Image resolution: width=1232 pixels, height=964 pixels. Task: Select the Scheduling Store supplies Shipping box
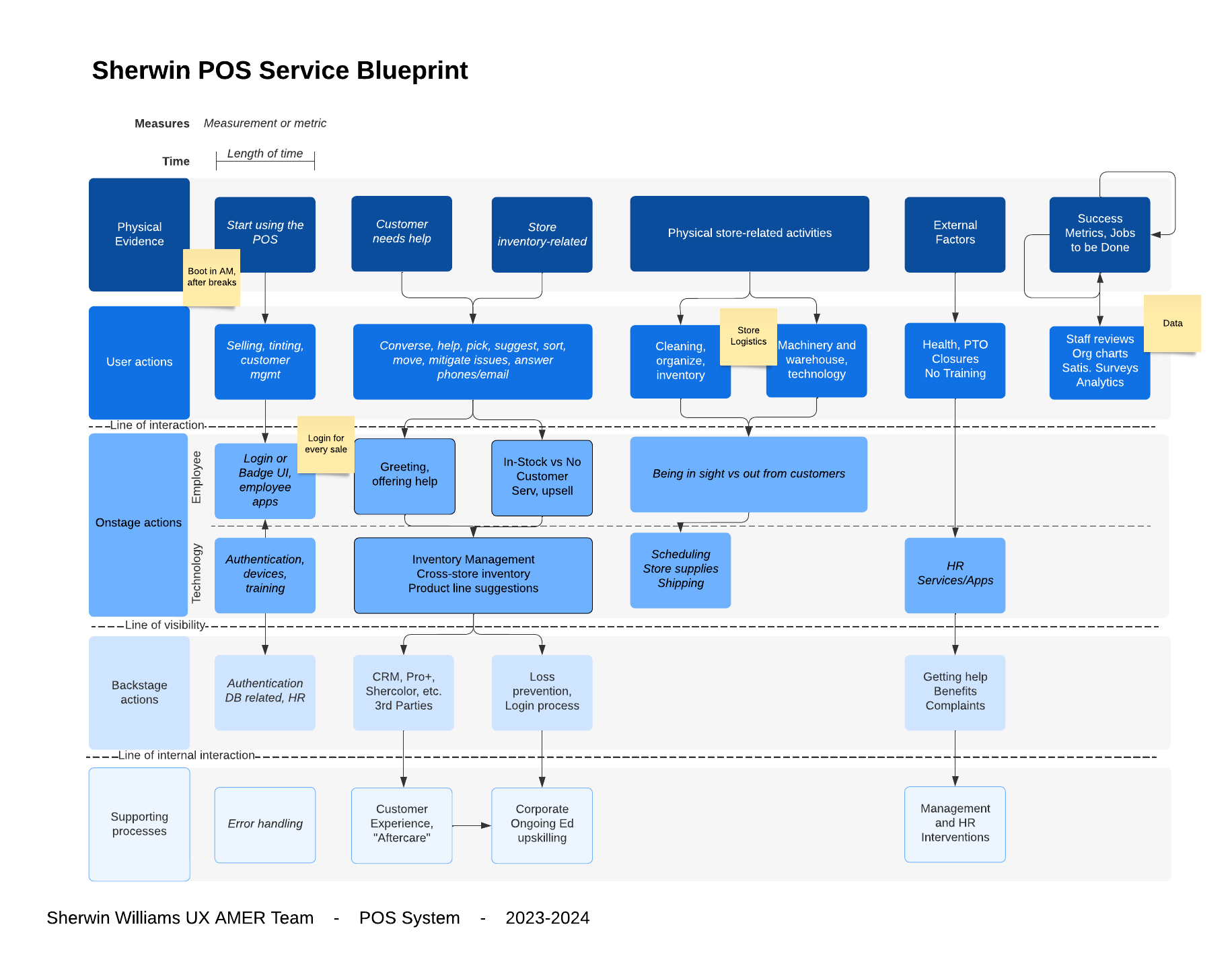[x=680, y=570]
